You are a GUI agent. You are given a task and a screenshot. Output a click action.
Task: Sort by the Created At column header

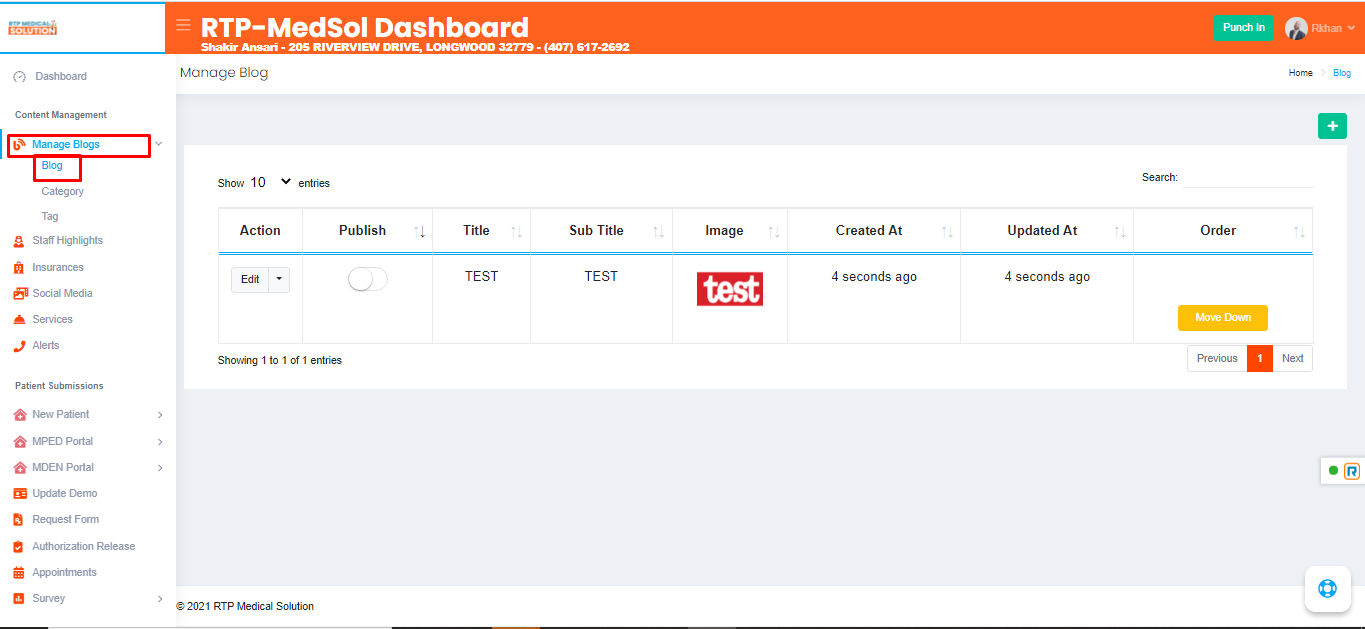click(874, 231)
